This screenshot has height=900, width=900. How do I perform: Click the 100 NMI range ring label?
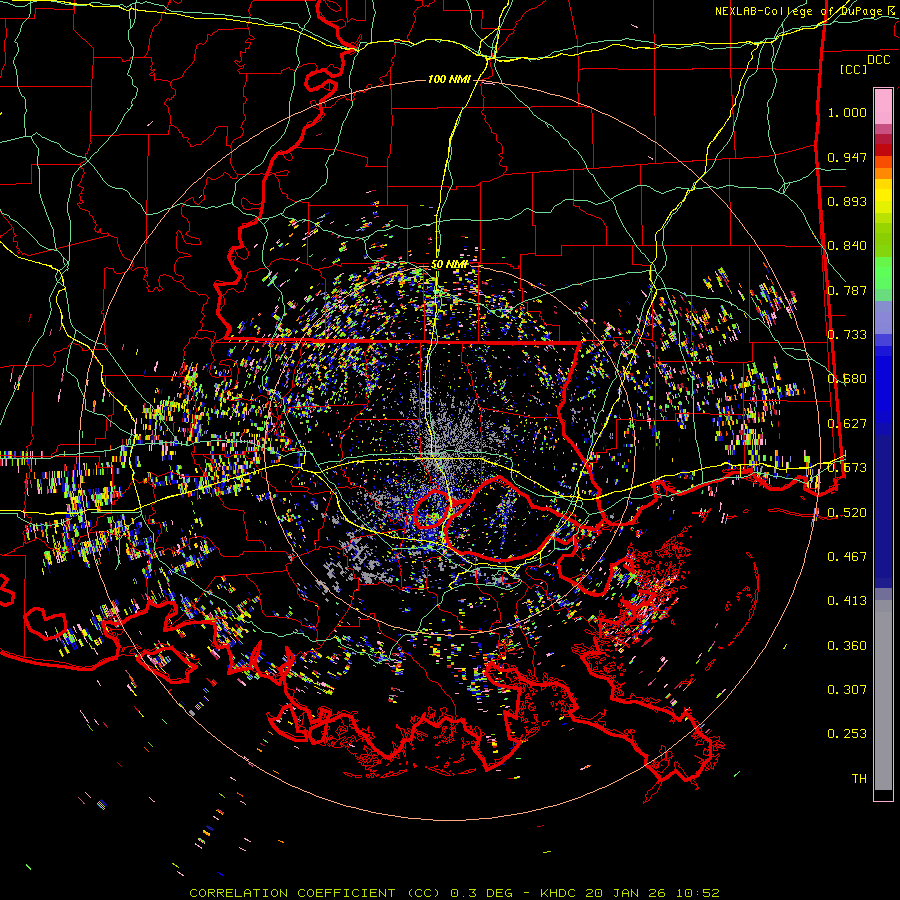(x=449, y=79)
